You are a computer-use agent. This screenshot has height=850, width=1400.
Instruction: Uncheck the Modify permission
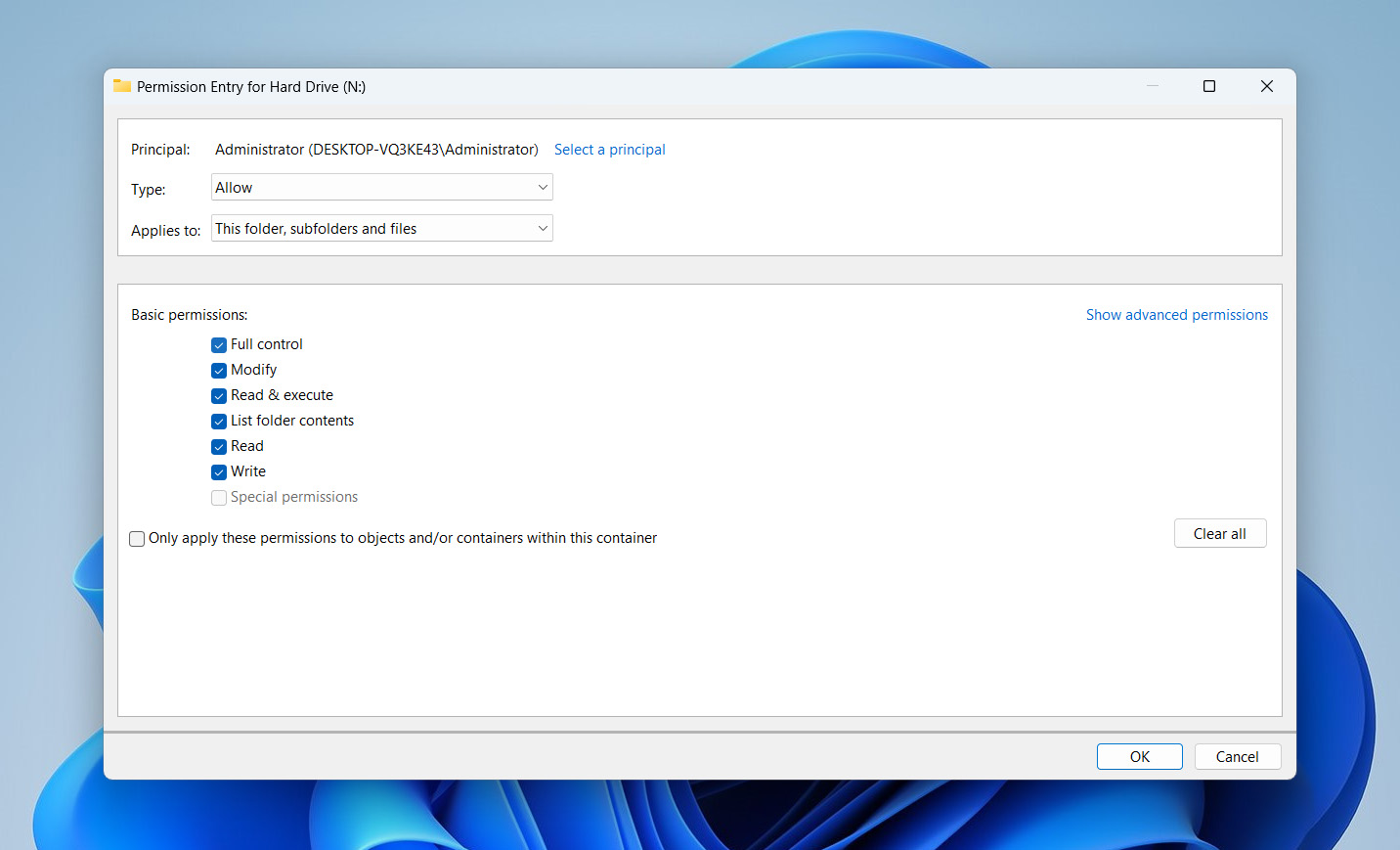[219, 371]
